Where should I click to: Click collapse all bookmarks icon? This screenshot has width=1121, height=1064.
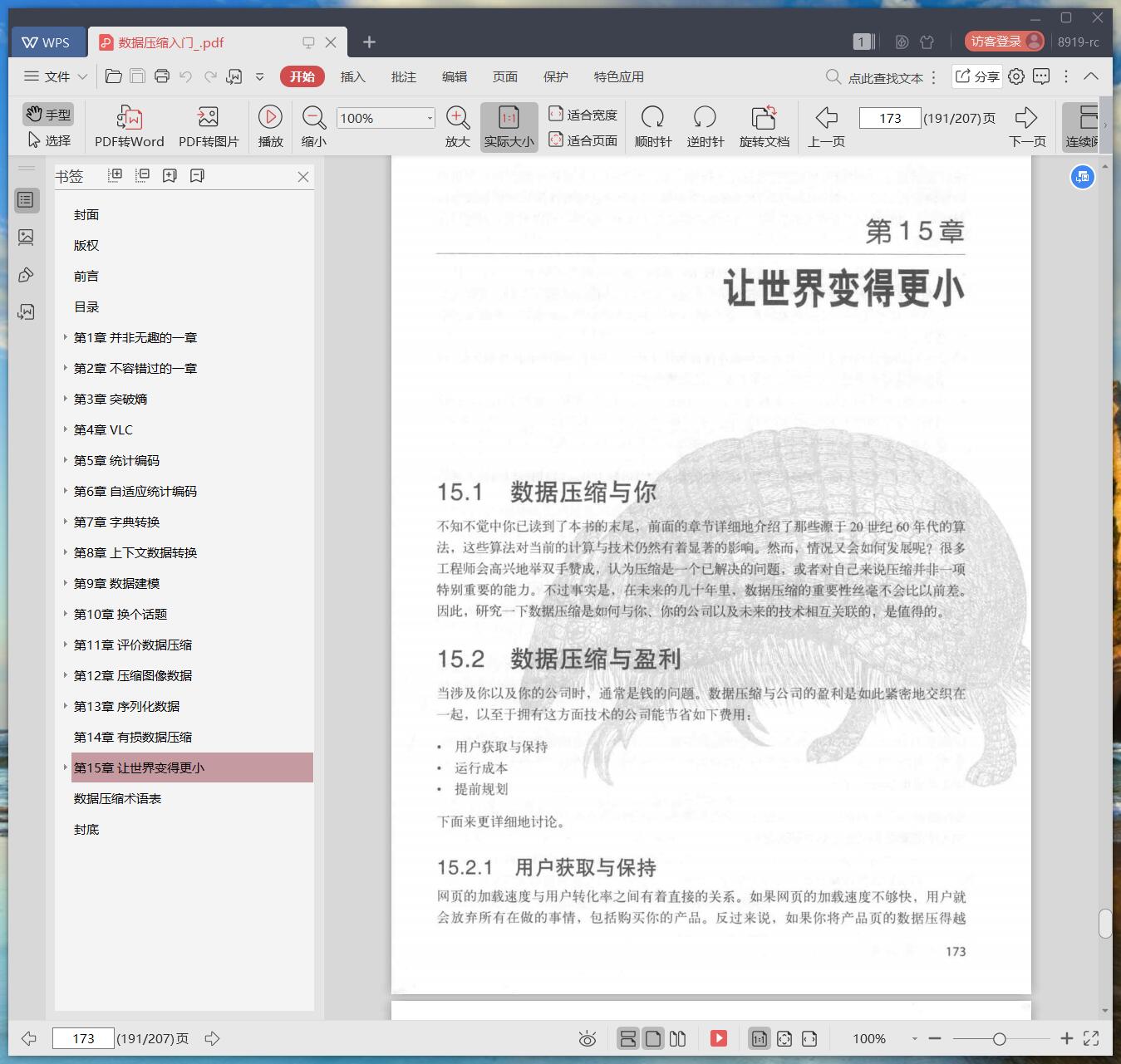[143, 175]
